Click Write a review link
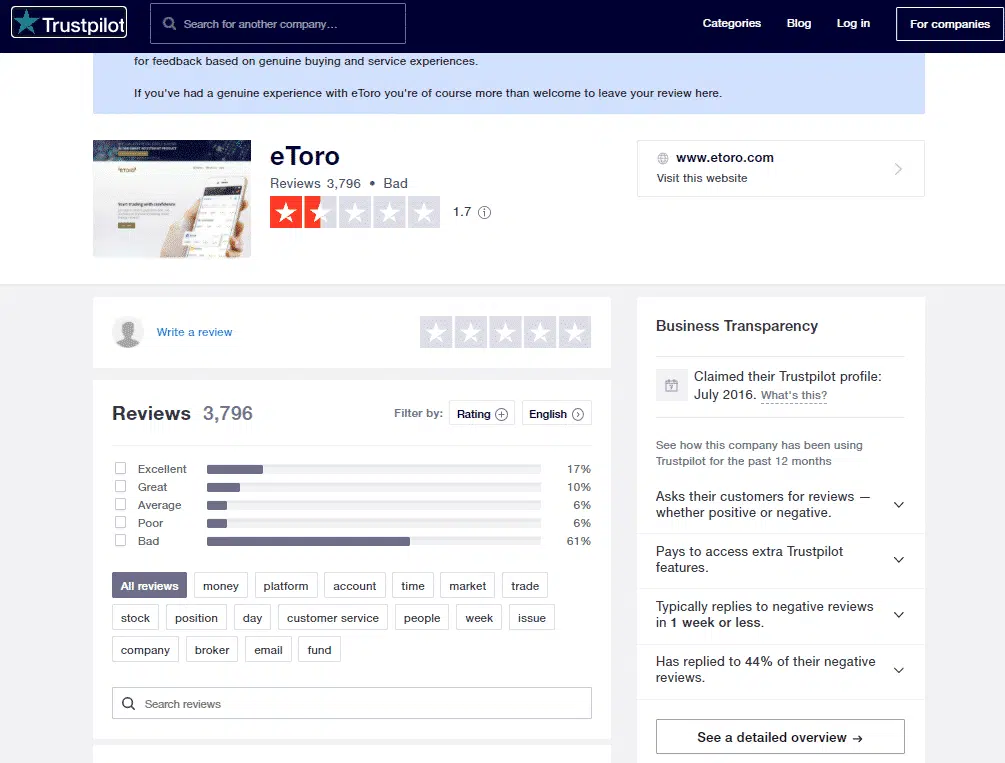1005x763 pixels. click(194, 332)
